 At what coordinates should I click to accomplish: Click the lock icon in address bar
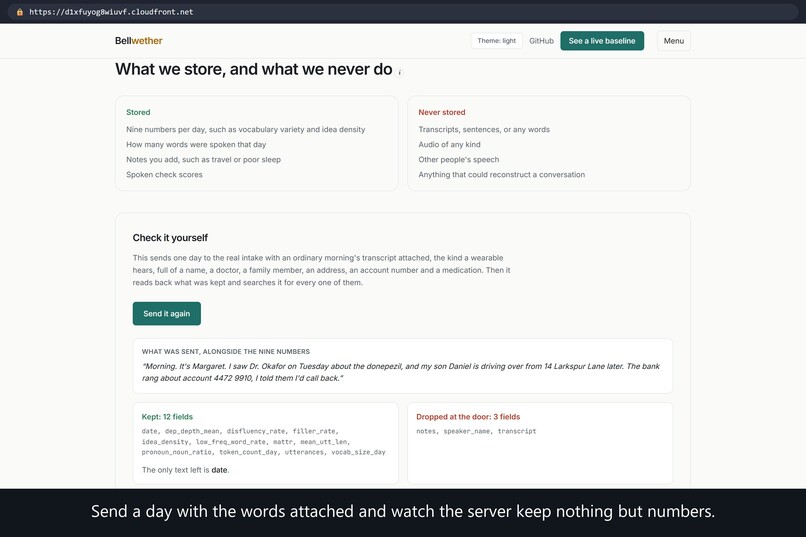[20, 12]
